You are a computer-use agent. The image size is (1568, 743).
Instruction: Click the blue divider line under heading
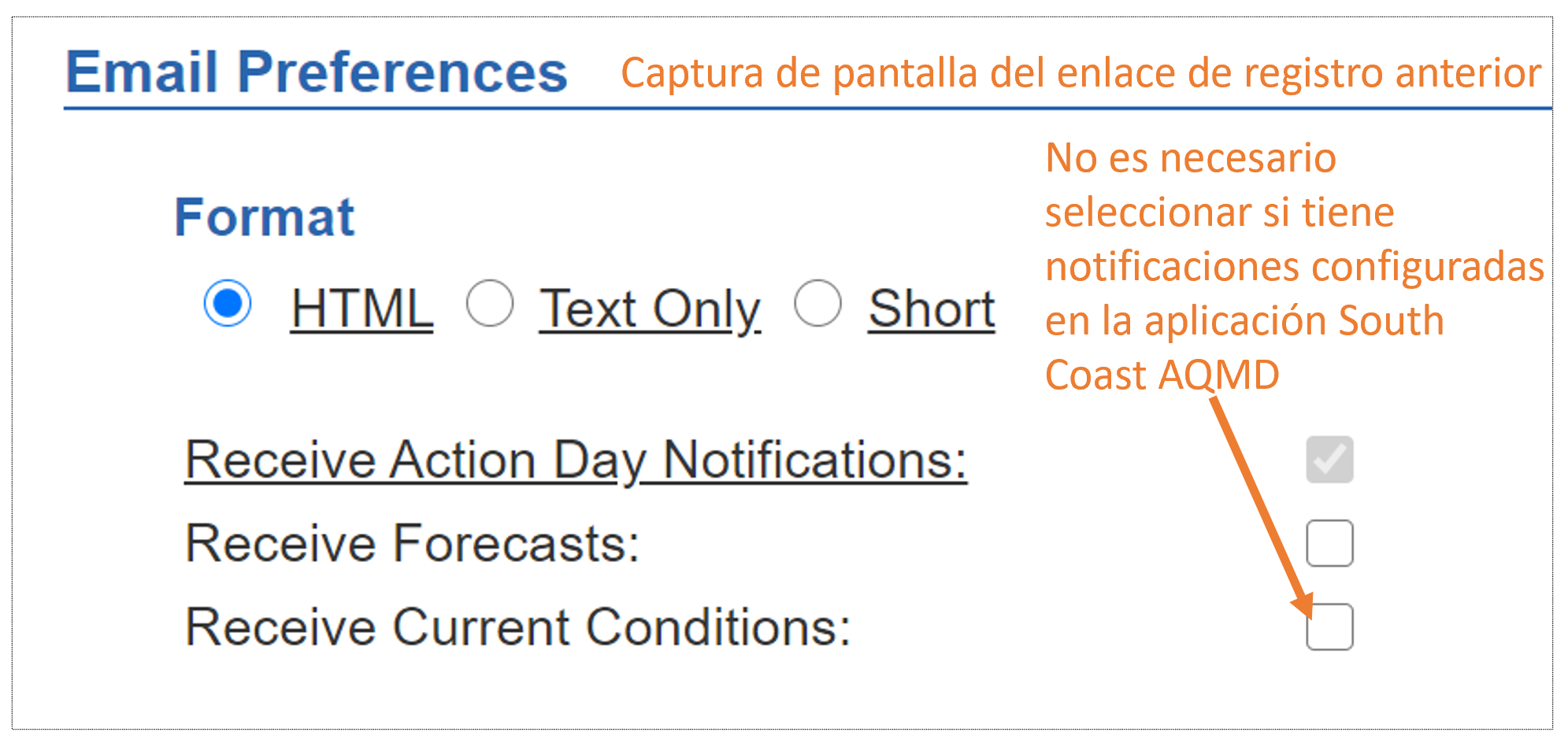(x=808, y=109)
